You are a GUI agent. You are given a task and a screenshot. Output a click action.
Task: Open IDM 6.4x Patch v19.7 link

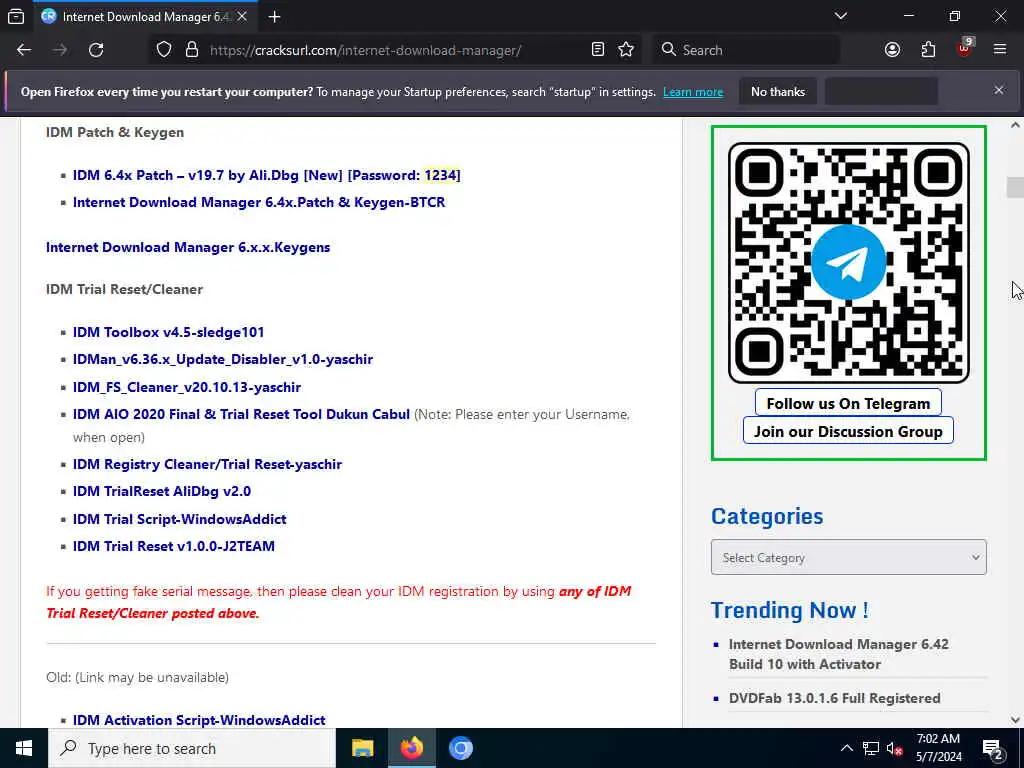point(266,175)
